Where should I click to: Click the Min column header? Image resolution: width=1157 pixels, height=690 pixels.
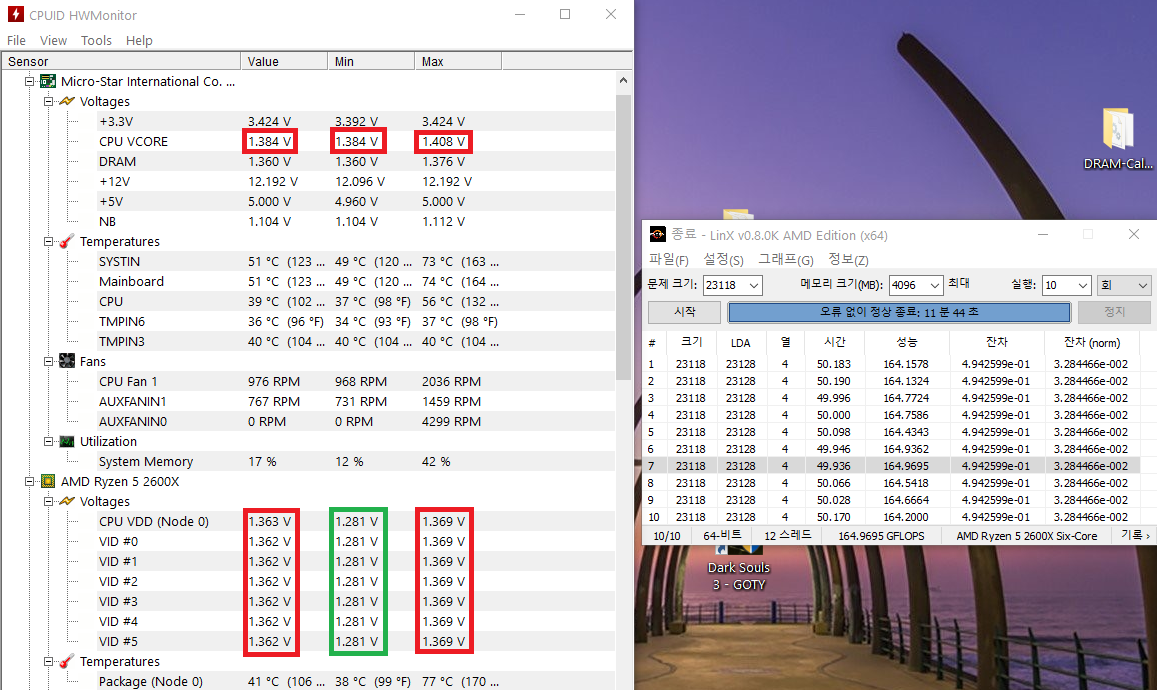pos(371,61)
